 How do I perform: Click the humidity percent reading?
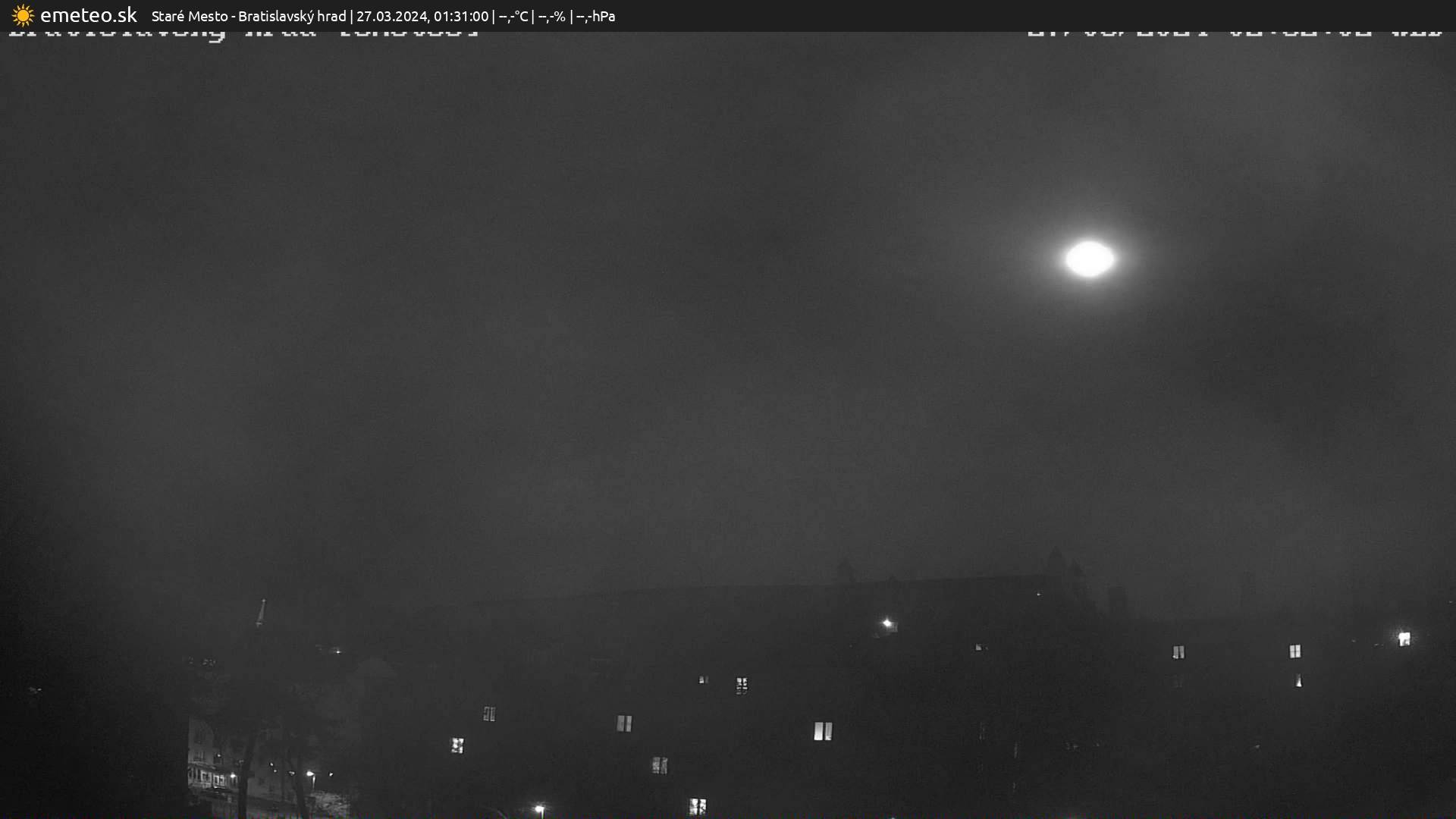[x=552, y=16]
